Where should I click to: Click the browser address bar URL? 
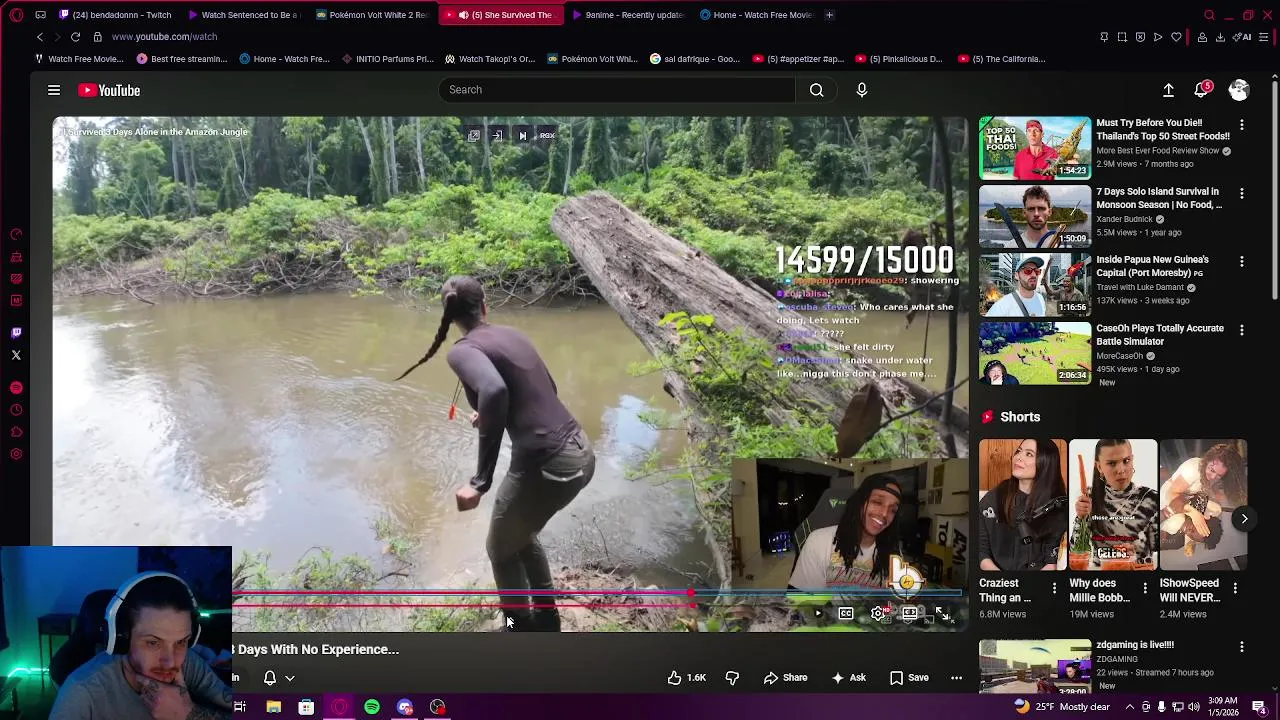[164, 37]
